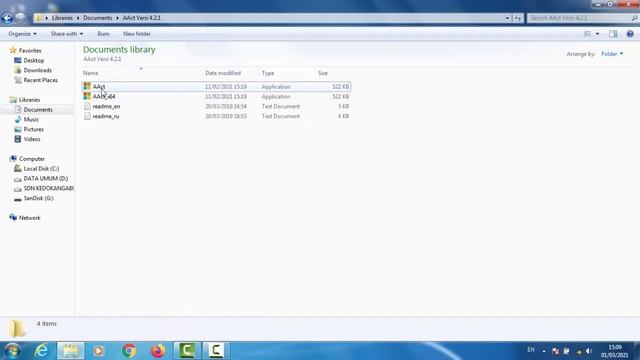The height and width of the screenshot is (360, 640).
Task: Open SDN KEDOKANGABI drive
Action: point(48,188)
